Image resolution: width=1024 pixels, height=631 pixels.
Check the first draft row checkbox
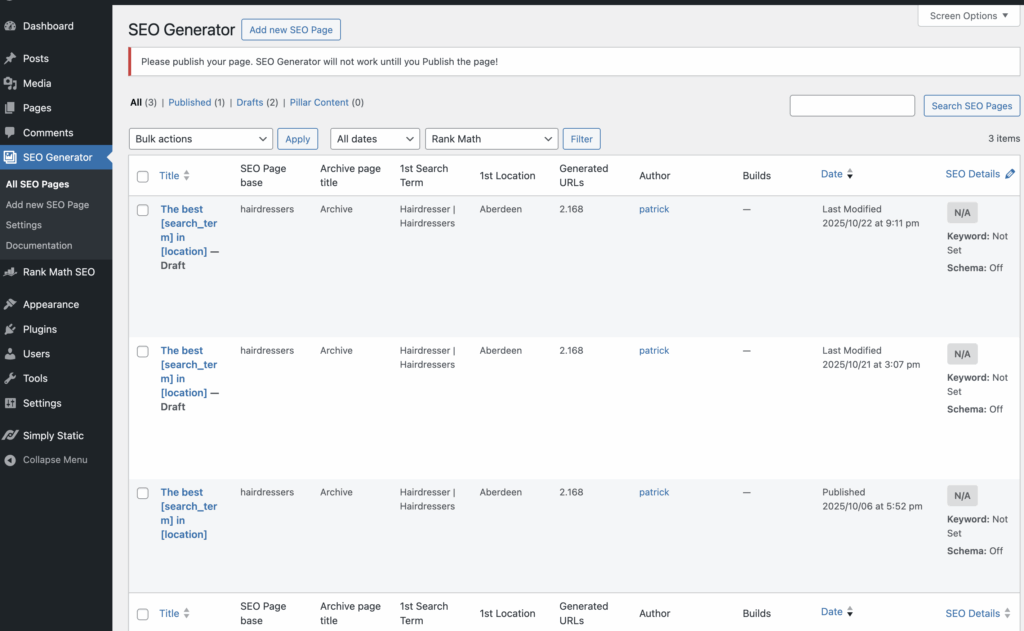point(143,210)
